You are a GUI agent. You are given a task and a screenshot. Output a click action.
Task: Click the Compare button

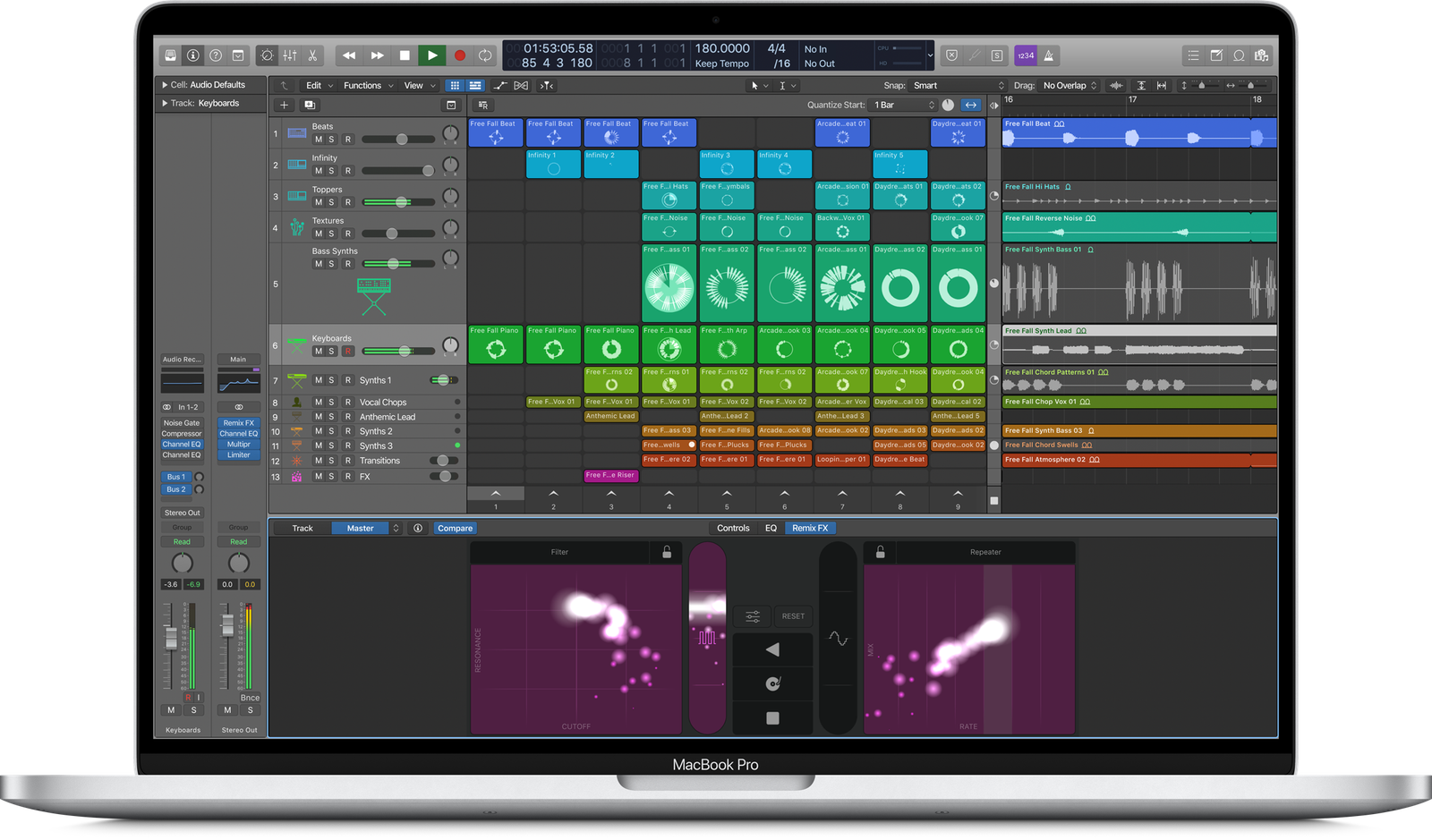click(x=455, y=529)
